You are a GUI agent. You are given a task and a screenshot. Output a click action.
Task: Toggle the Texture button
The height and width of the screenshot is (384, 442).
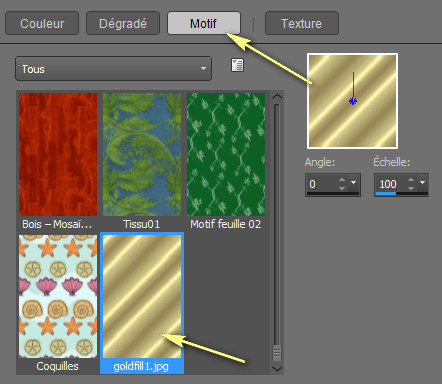(302, 23)
